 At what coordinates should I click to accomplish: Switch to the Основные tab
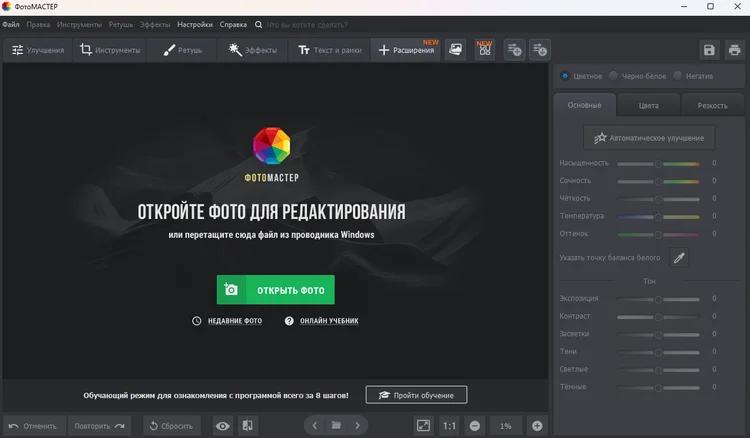point(585,105)
